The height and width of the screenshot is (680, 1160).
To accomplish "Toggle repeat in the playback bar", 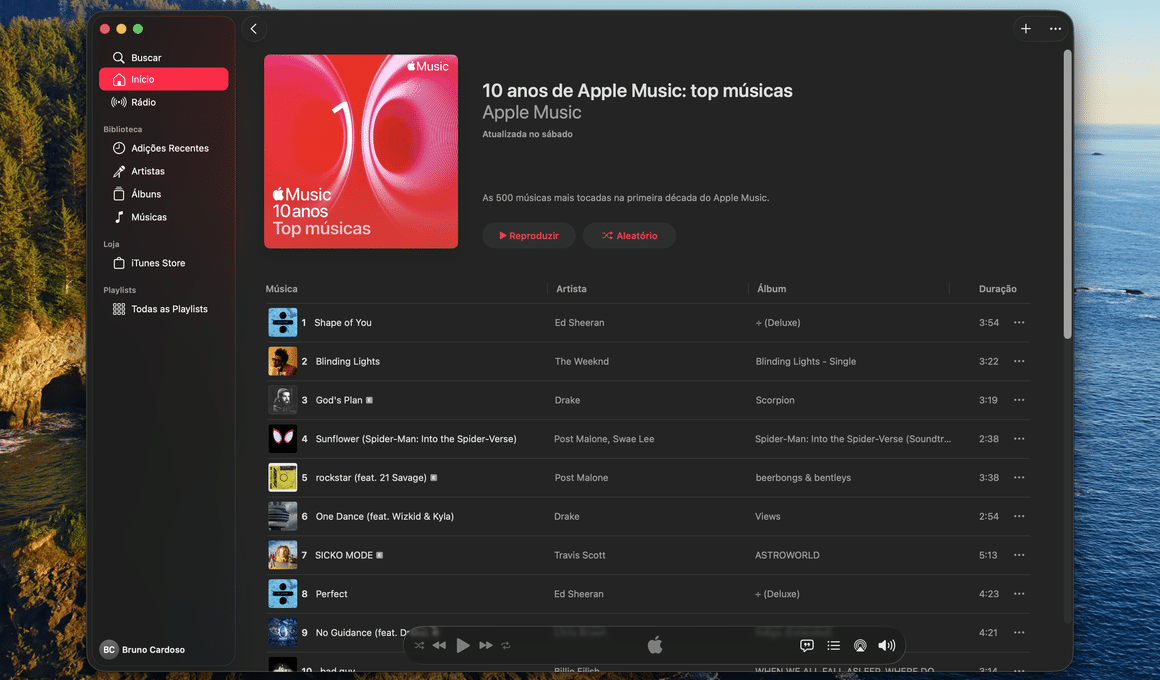I will point(506,645).
